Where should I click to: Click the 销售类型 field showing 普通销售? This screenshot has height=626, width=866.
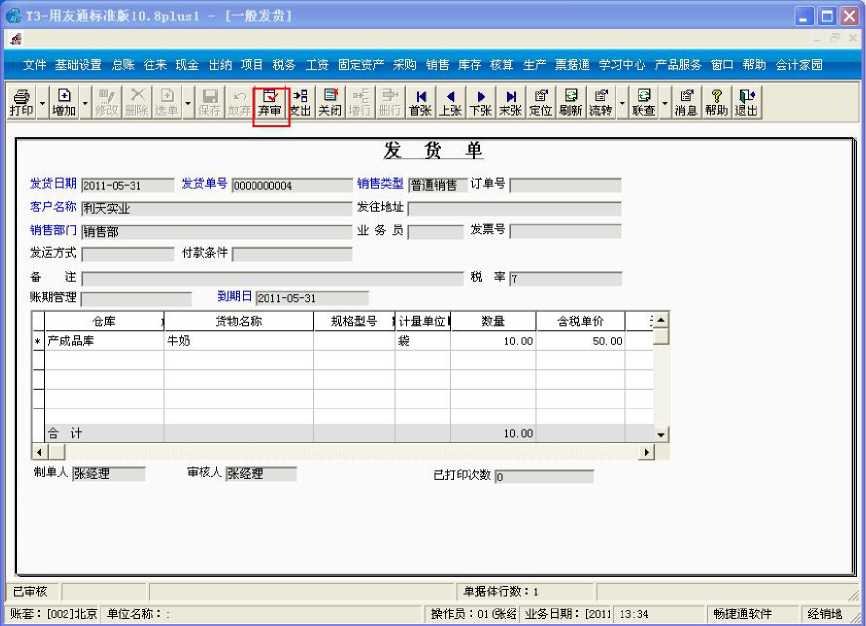tap(437, 185)
